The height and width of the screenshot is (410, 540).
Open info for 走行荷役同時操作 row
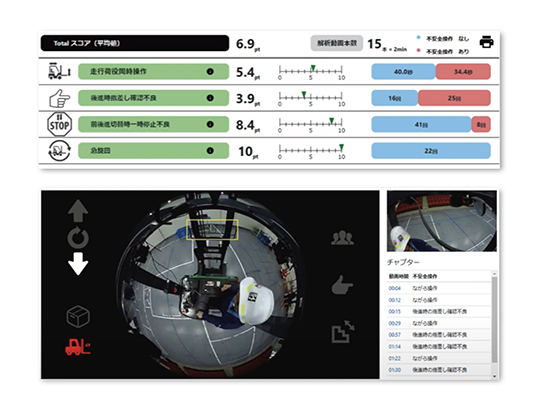210,72
